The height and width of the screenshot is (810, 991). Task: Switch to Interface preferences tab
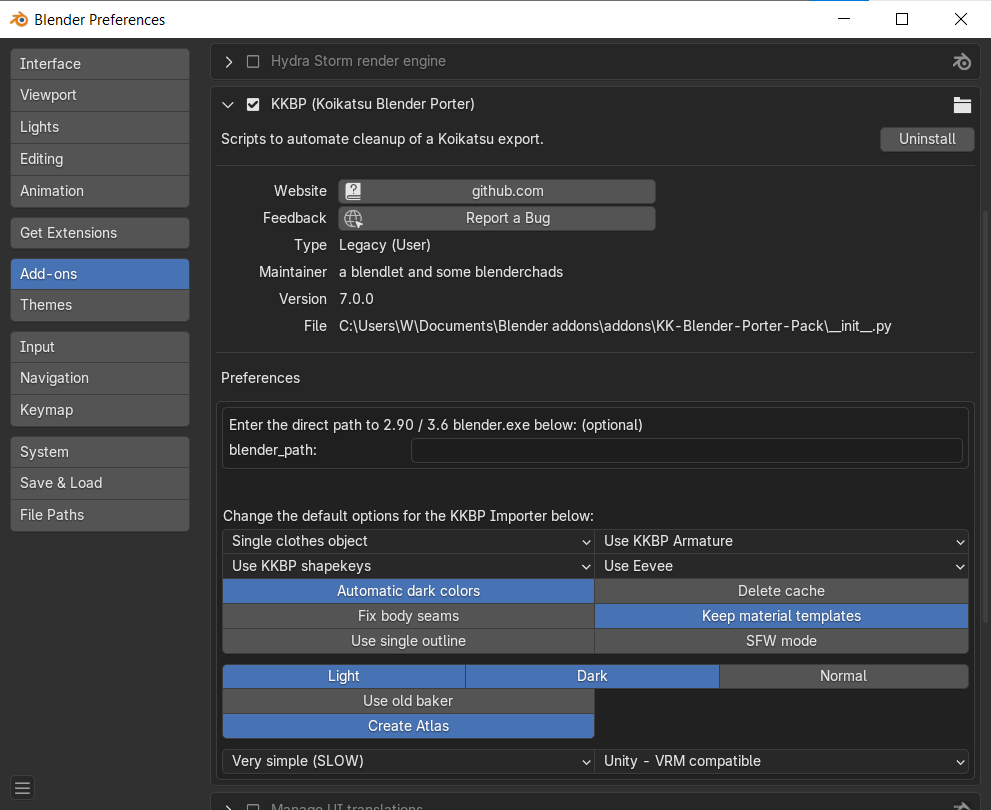[100, 64]
